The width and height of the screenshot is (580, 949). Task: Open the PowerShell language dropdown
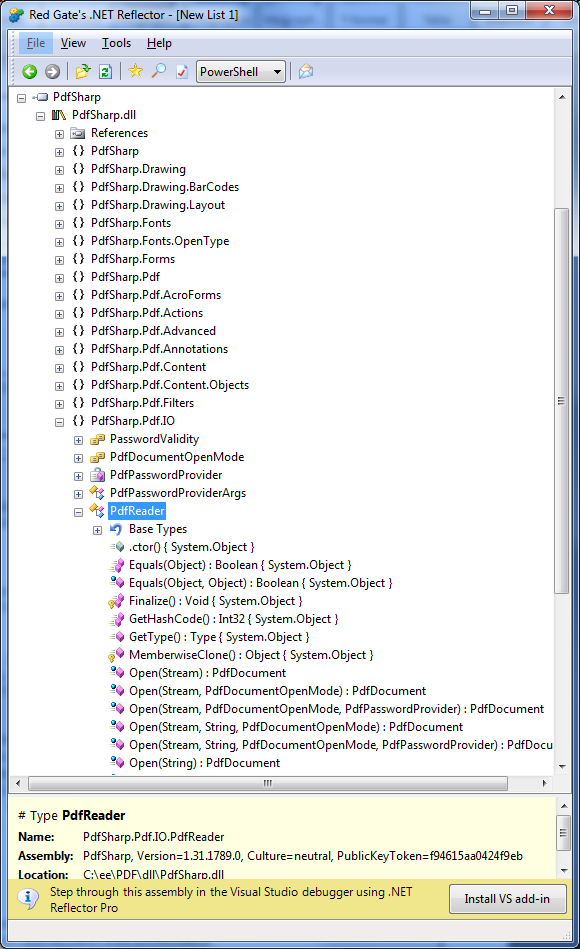(241, 72)
